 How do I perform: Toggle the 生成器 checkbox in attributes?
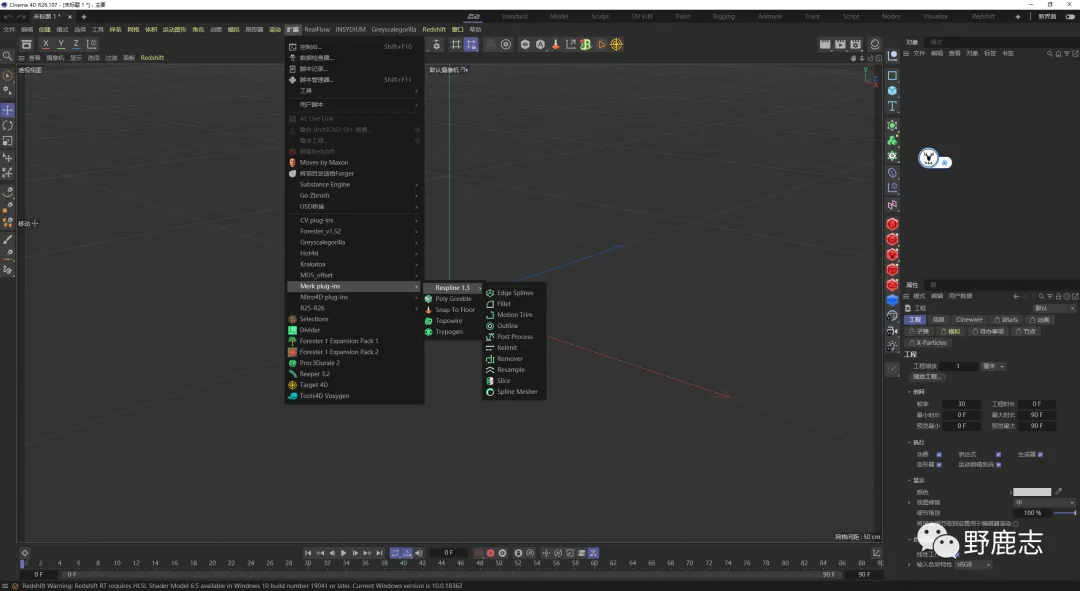1040,455
